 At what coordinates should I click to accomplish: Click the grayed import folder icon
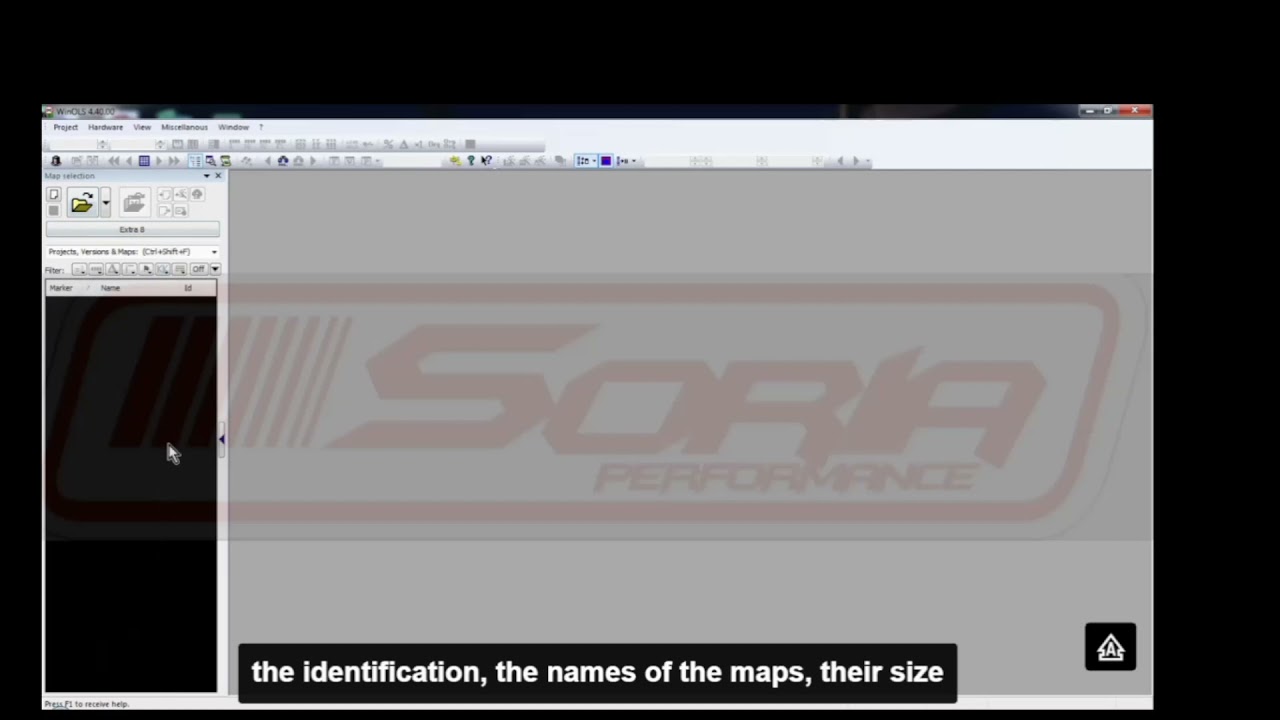(134, 203)
